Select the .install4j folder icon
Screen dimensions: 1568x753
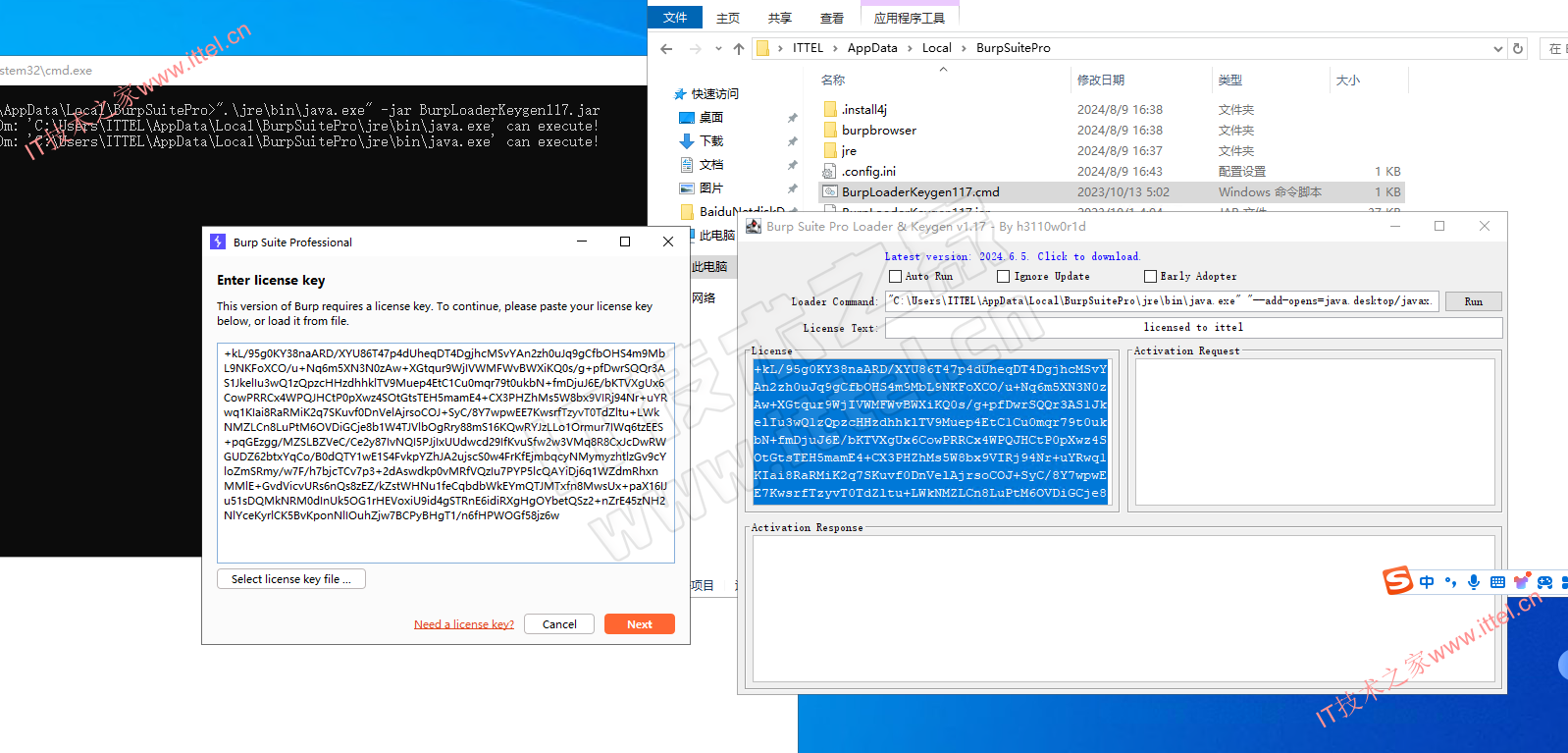pos(830,109)
